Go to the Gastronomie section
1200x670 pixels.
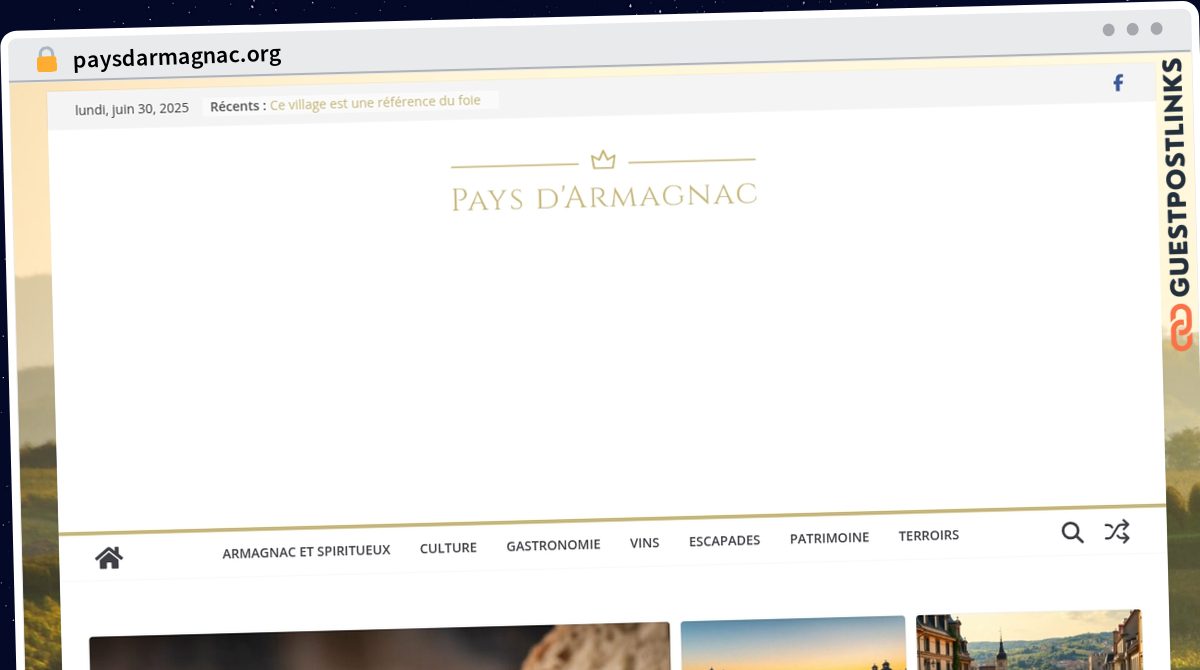pyautogui.click(x=553, y=545)
